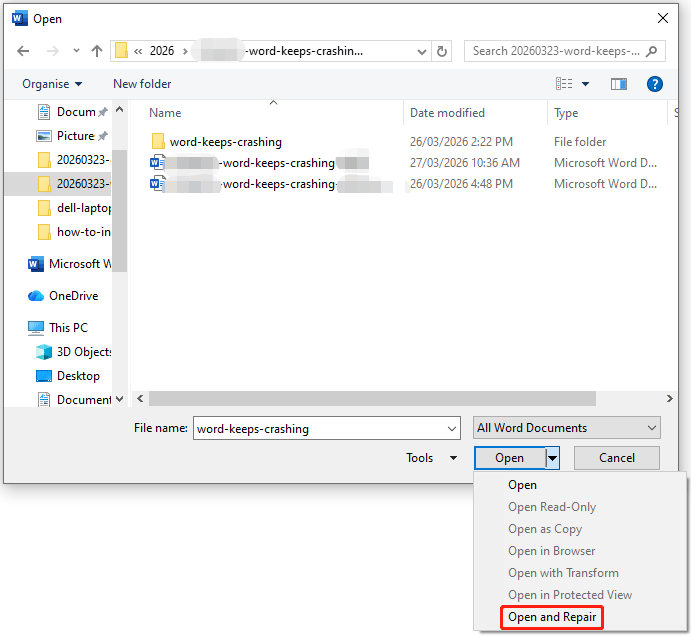Choose Open Read-Only menu item

(x=552, y=507)
